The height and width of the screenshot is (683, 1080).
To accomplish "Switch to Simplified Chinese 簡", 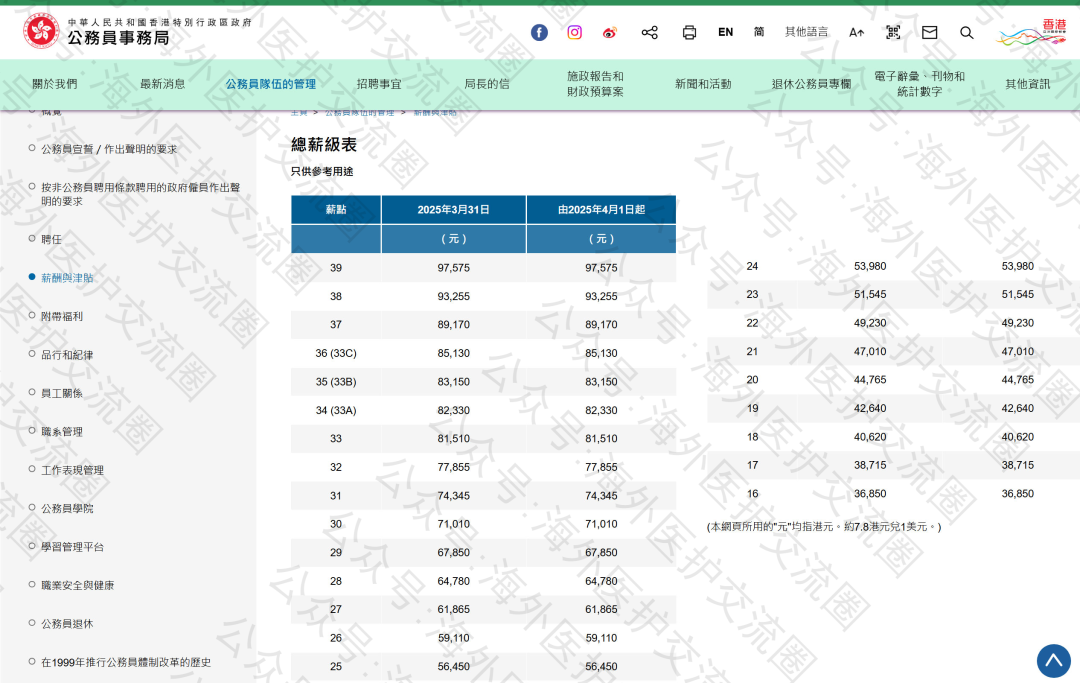I will [x=759, y=32].
